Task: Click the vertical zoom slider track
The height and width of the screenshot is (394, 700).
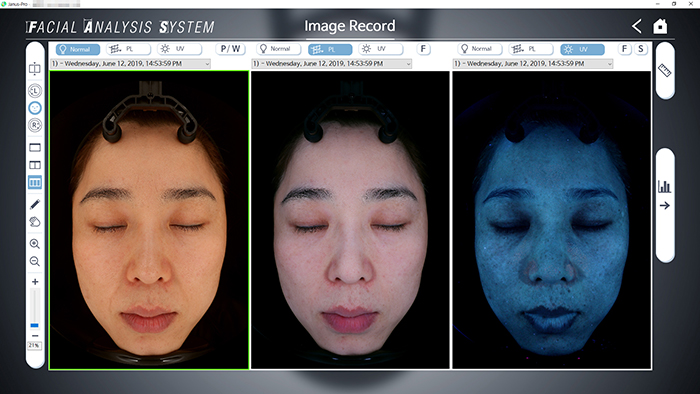Action: coord(35,309)
